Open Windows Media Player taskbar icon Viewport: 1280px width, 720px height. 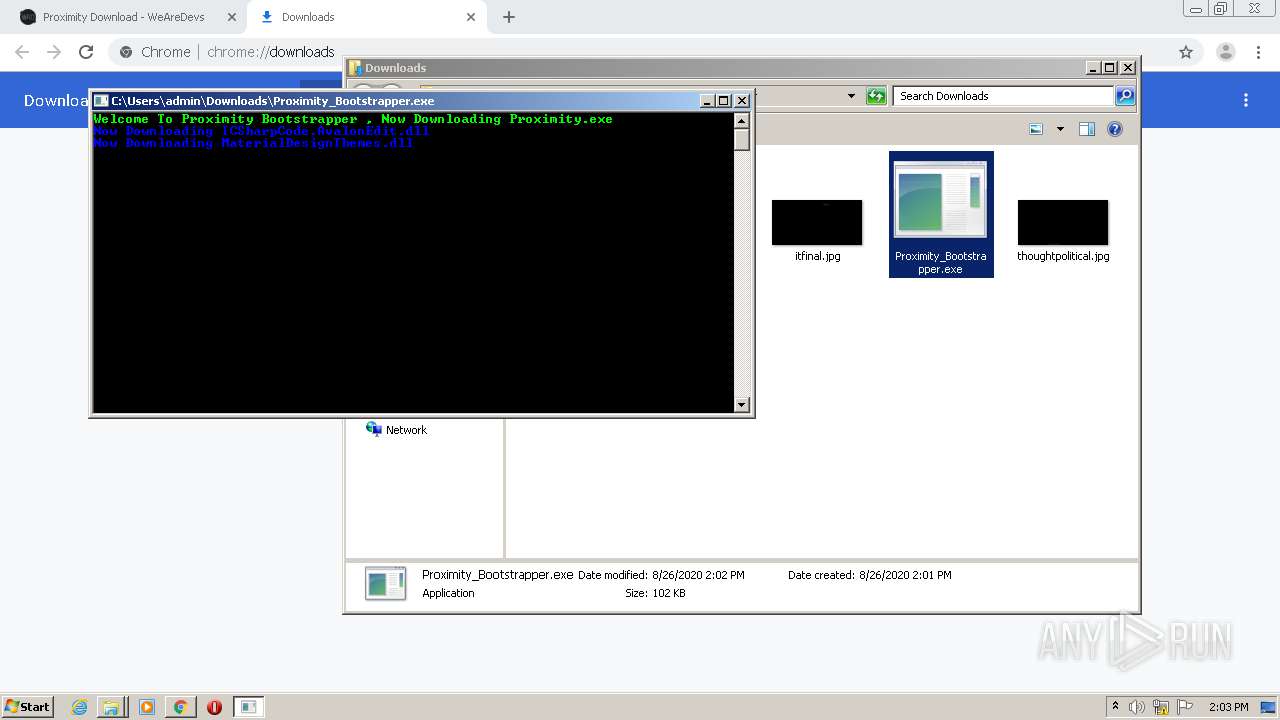(x=146, y=707)
